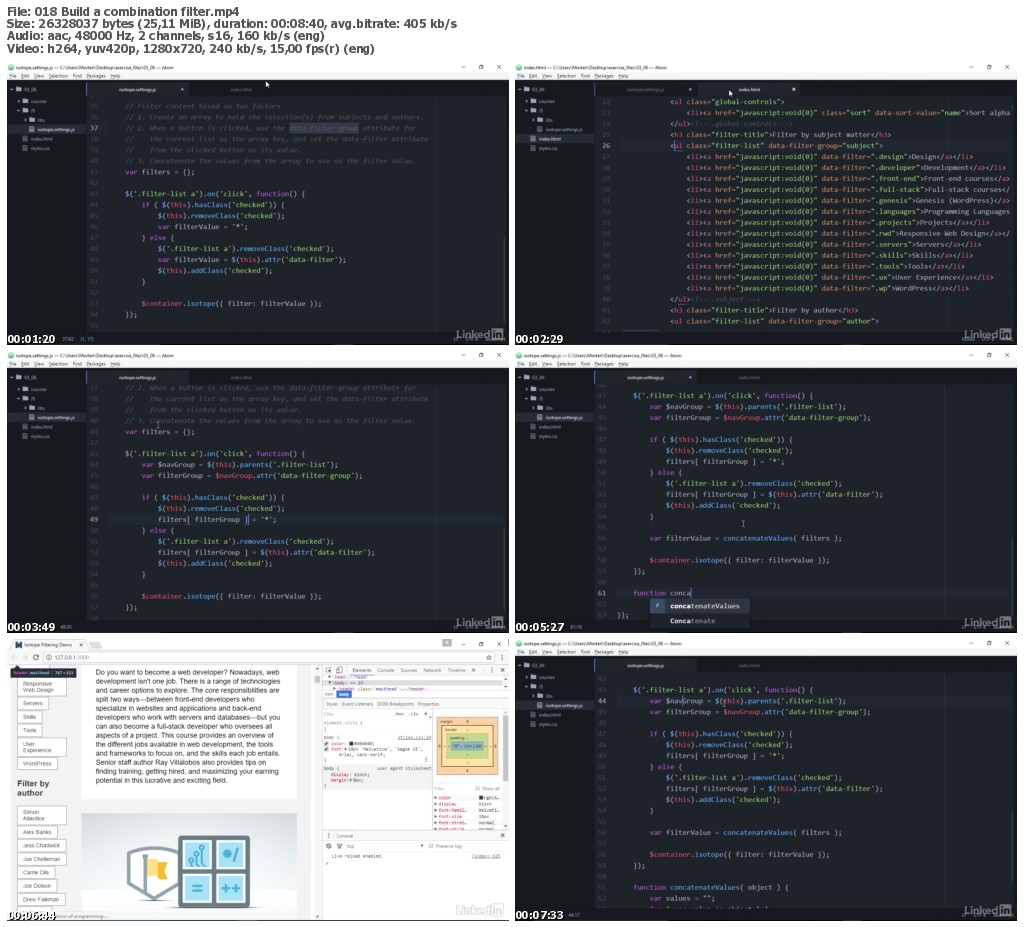The image size is (1024, 927).
Task: Click index.html file icon in 00:02:29 tree
Action: 533,138
